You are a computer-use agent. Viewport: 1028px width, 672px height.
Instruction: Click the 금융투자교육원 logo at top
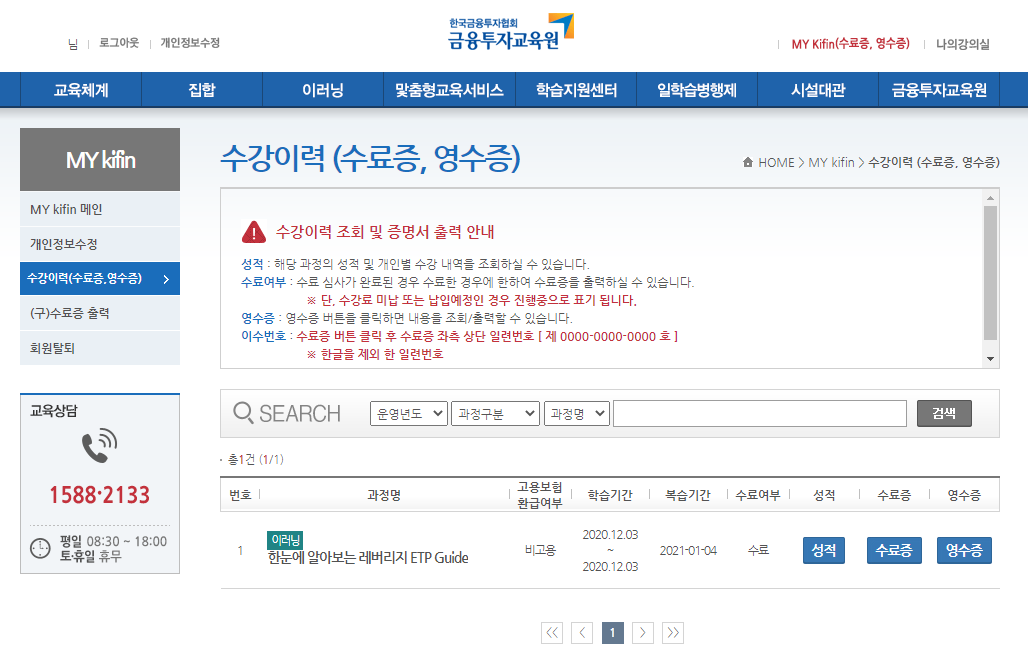click(511, 33)
